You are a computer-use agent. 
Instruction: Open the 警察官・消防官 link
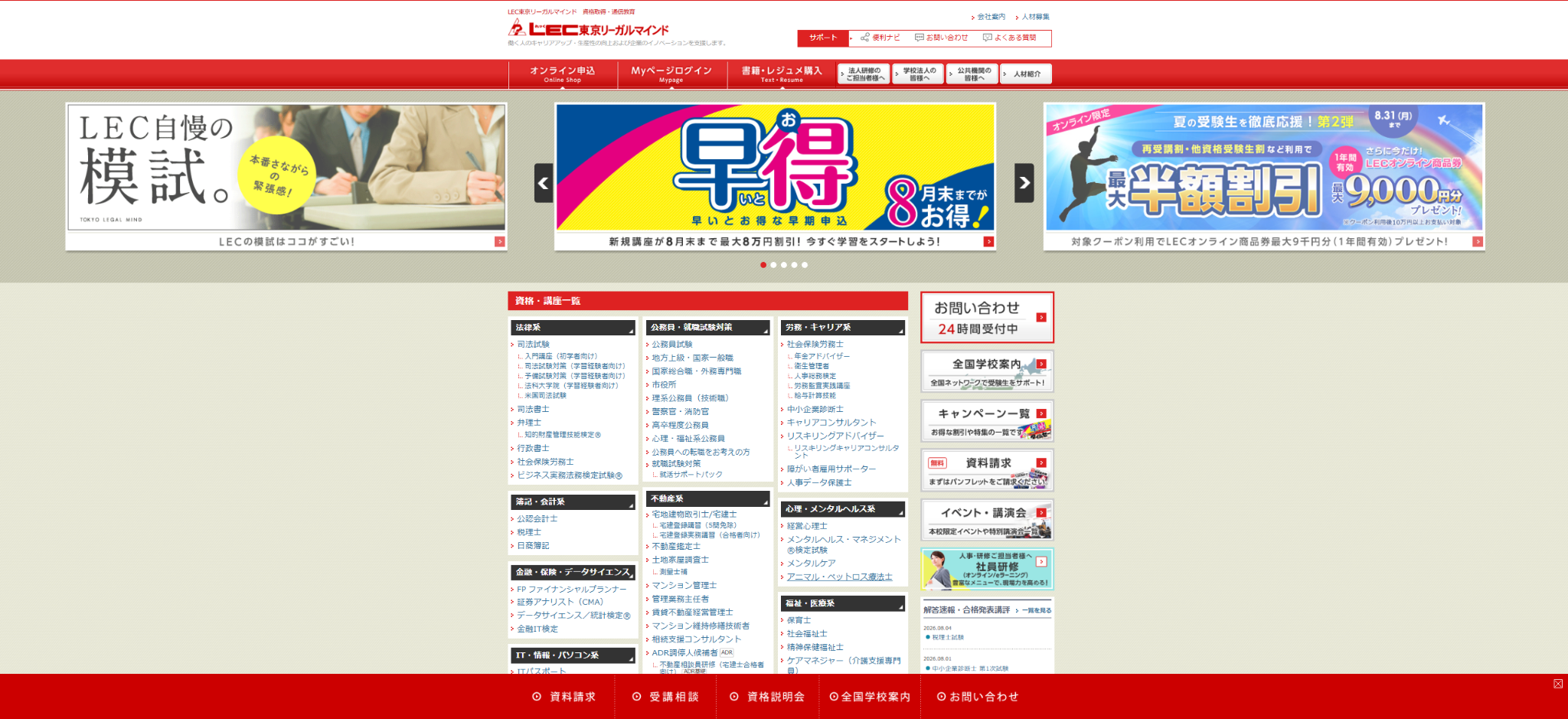tap(681, 412)
